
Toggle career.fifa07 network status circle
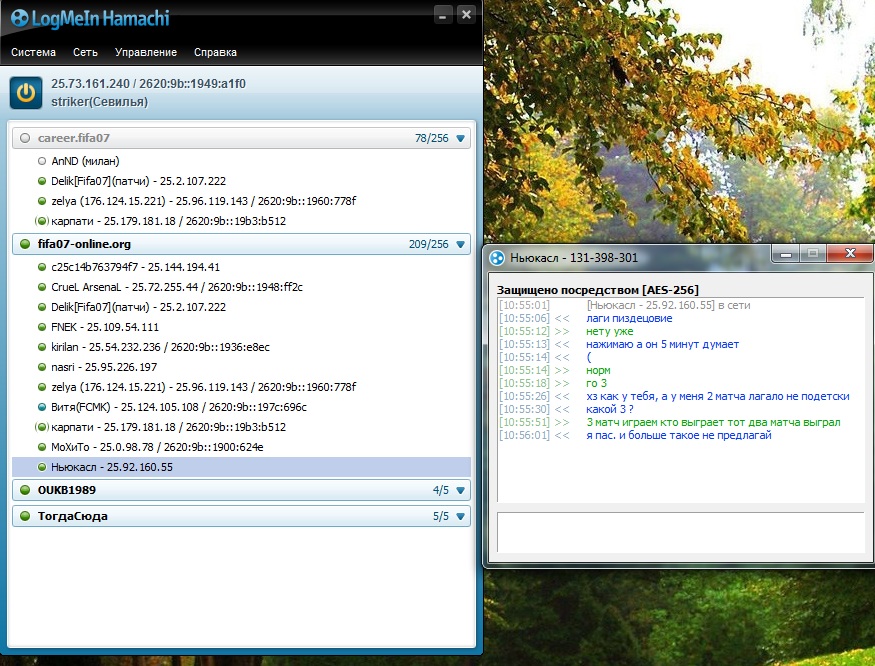25,138
